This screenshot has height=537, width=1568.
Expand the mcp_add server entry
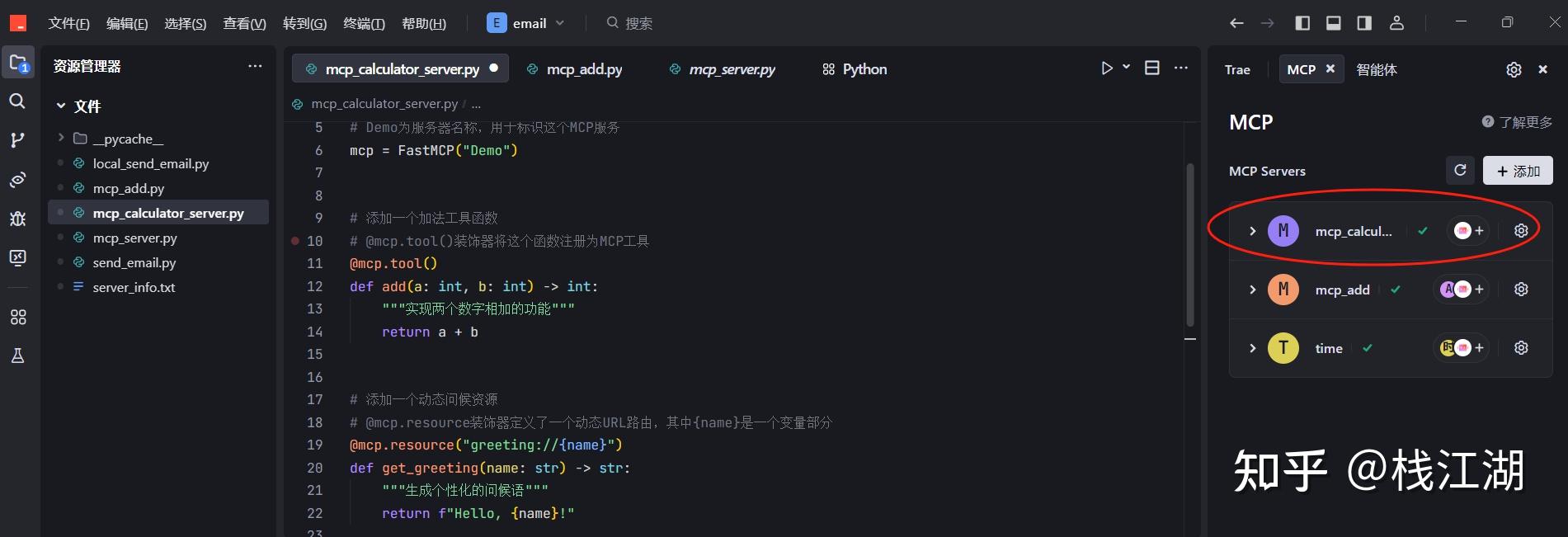1252,290
